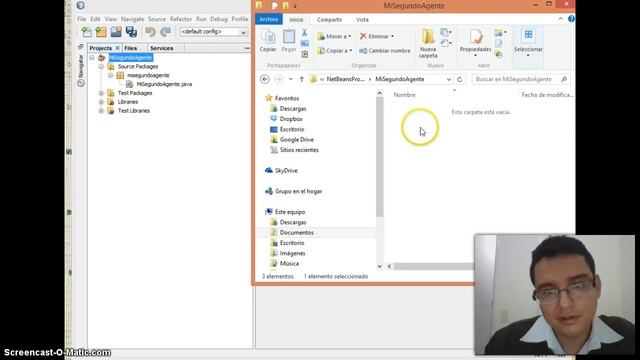Collapse the MiSegundoAgente project node
640x360 pixels.
pos(92,58)
